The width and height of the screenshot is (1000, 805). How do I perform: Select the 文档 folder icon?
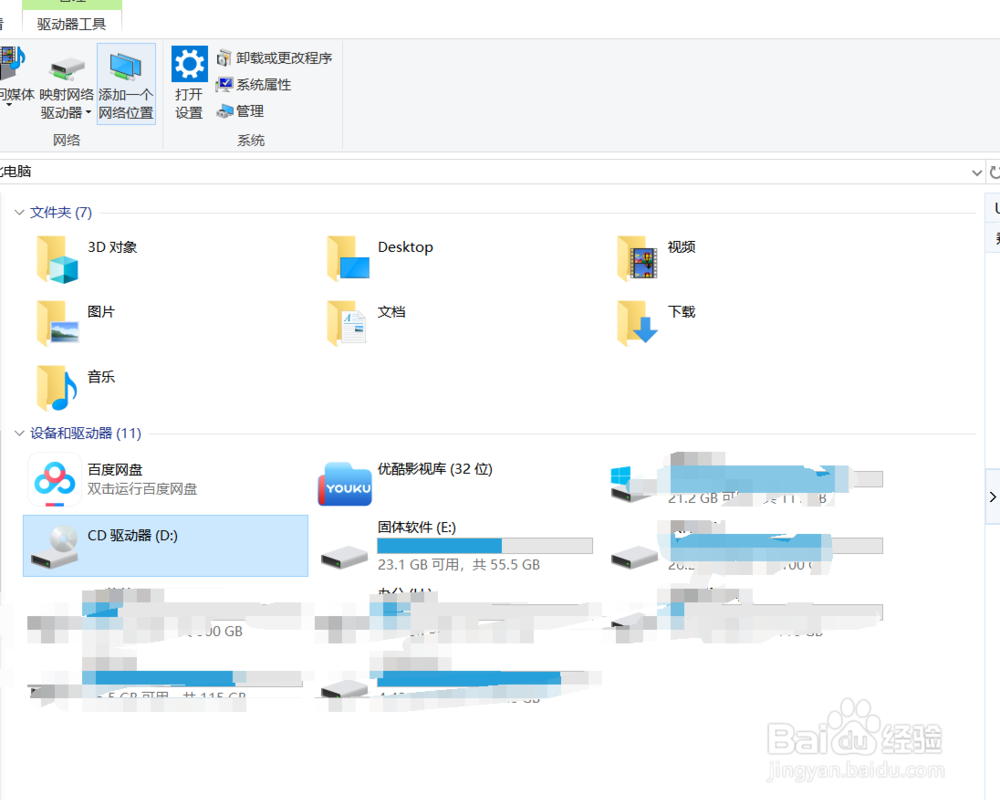346,323
